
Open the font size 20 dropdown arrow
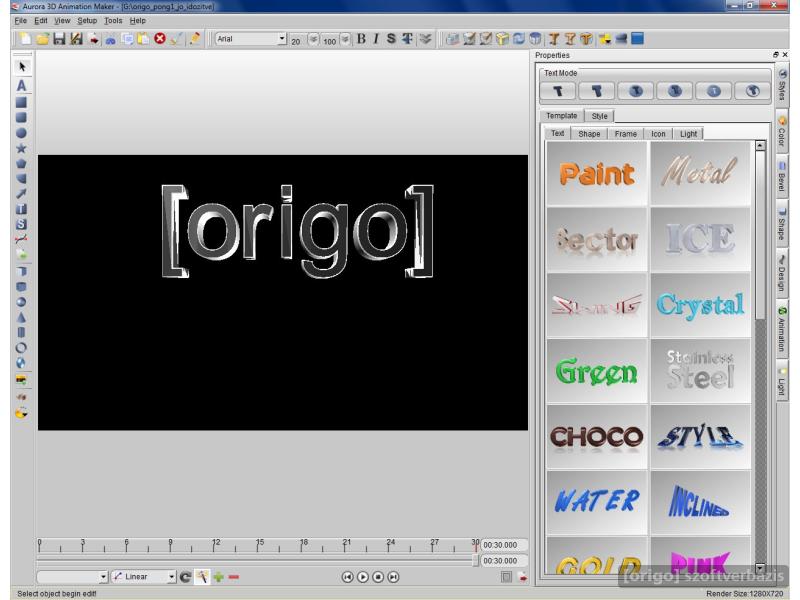(x=313, y=39)
